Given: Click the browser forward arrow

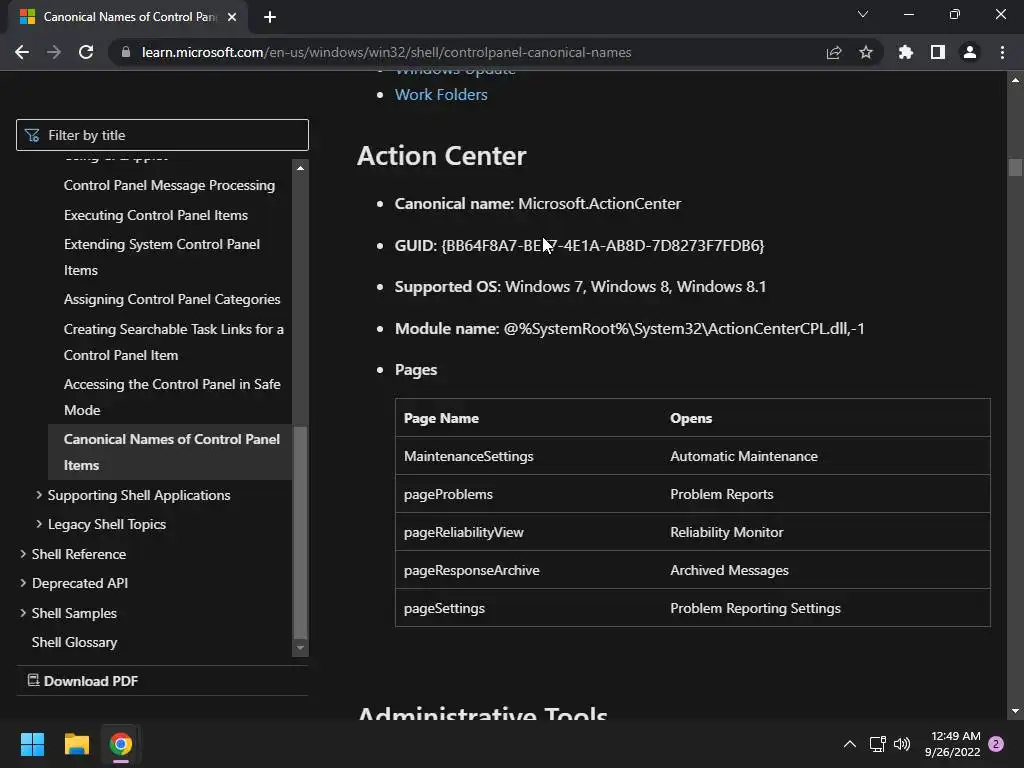Looking at the screenshot, I should [54, 52].
